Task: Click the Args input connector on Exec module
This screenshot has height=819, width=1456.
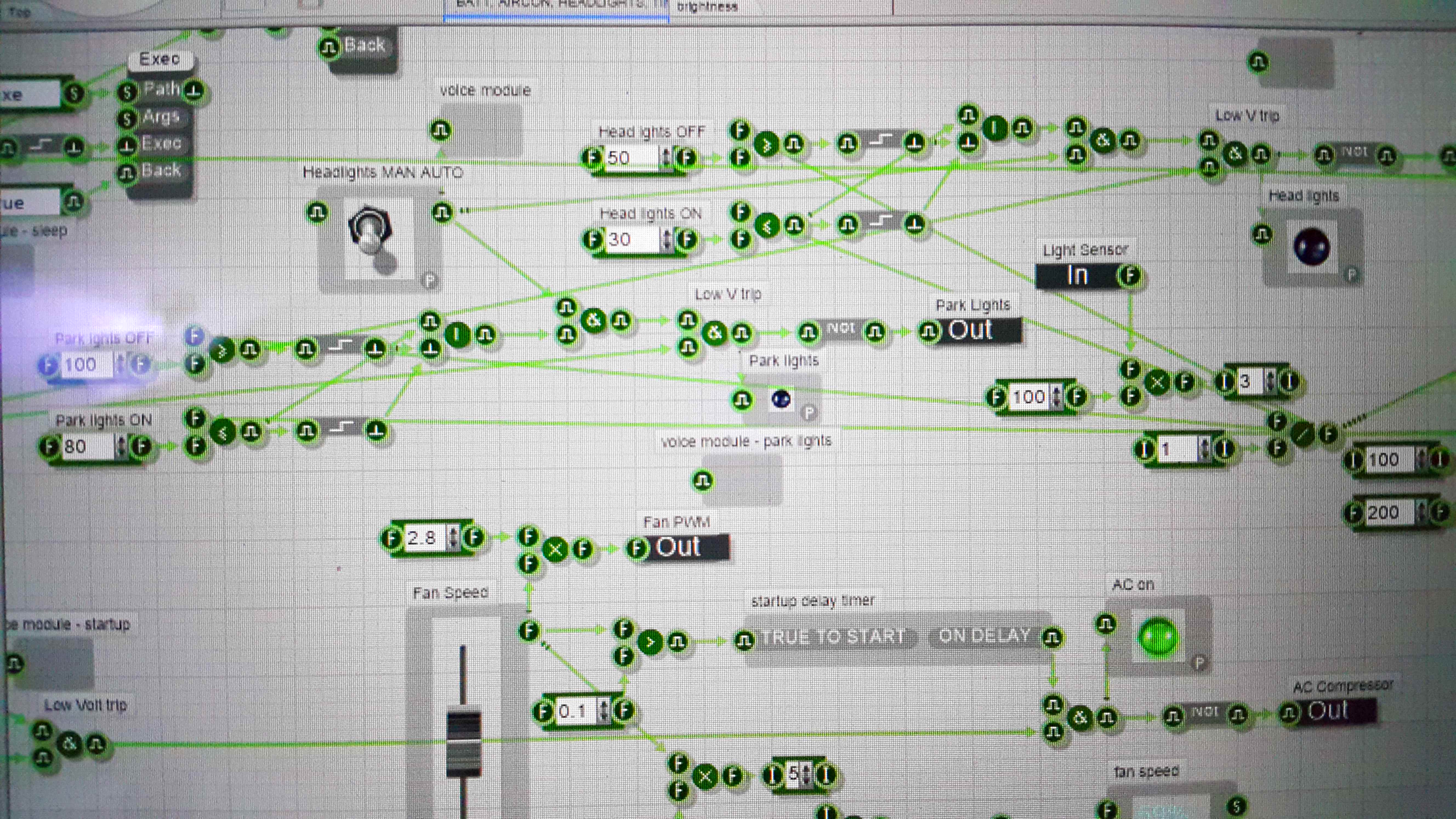Action: coord(127,119)
